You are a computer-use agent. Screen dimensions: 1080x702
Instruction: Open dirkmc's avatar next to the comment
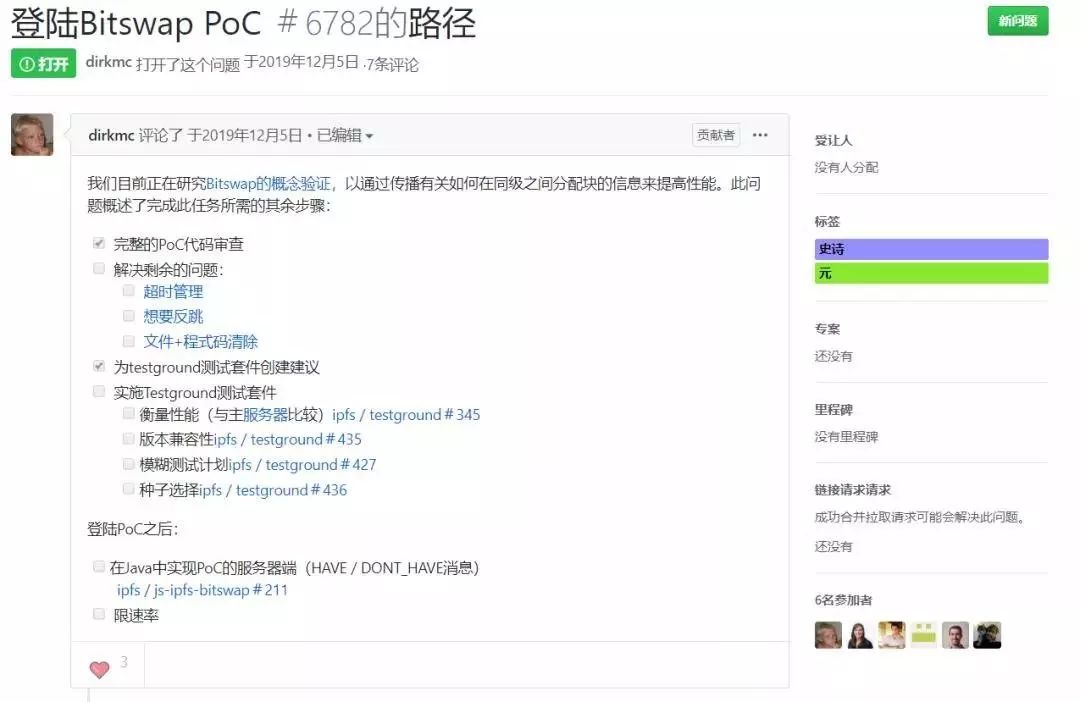point(32,134)
